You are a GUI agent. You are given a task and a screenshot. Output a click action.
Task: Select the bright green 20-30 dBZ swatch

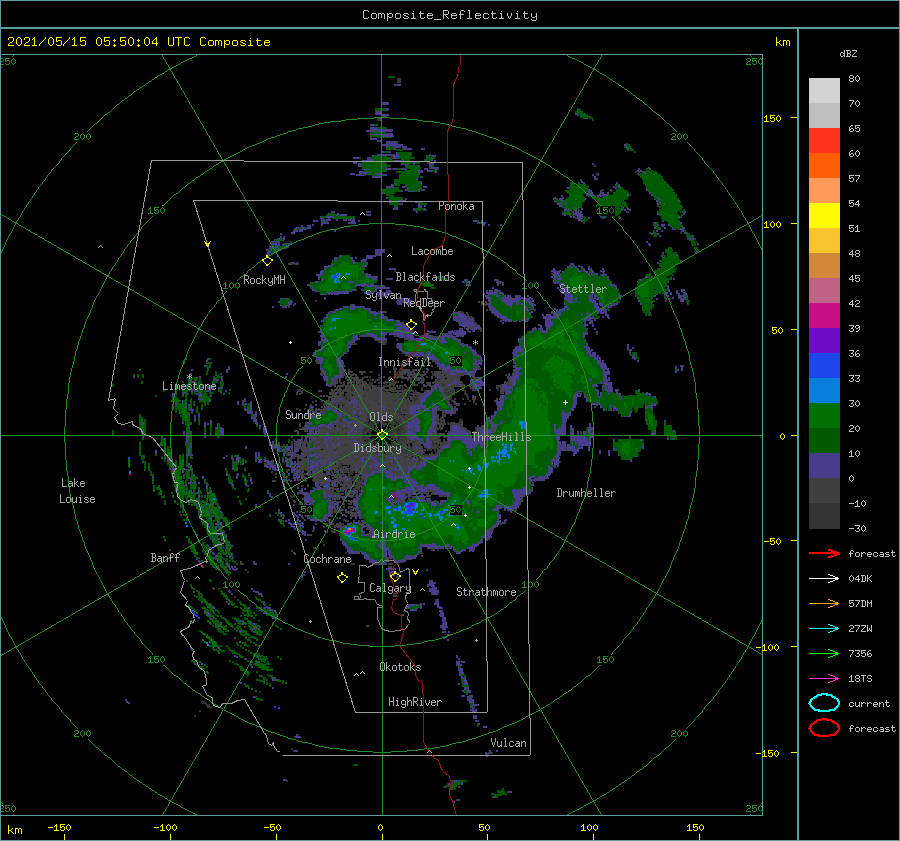click(x=824, y=416)
